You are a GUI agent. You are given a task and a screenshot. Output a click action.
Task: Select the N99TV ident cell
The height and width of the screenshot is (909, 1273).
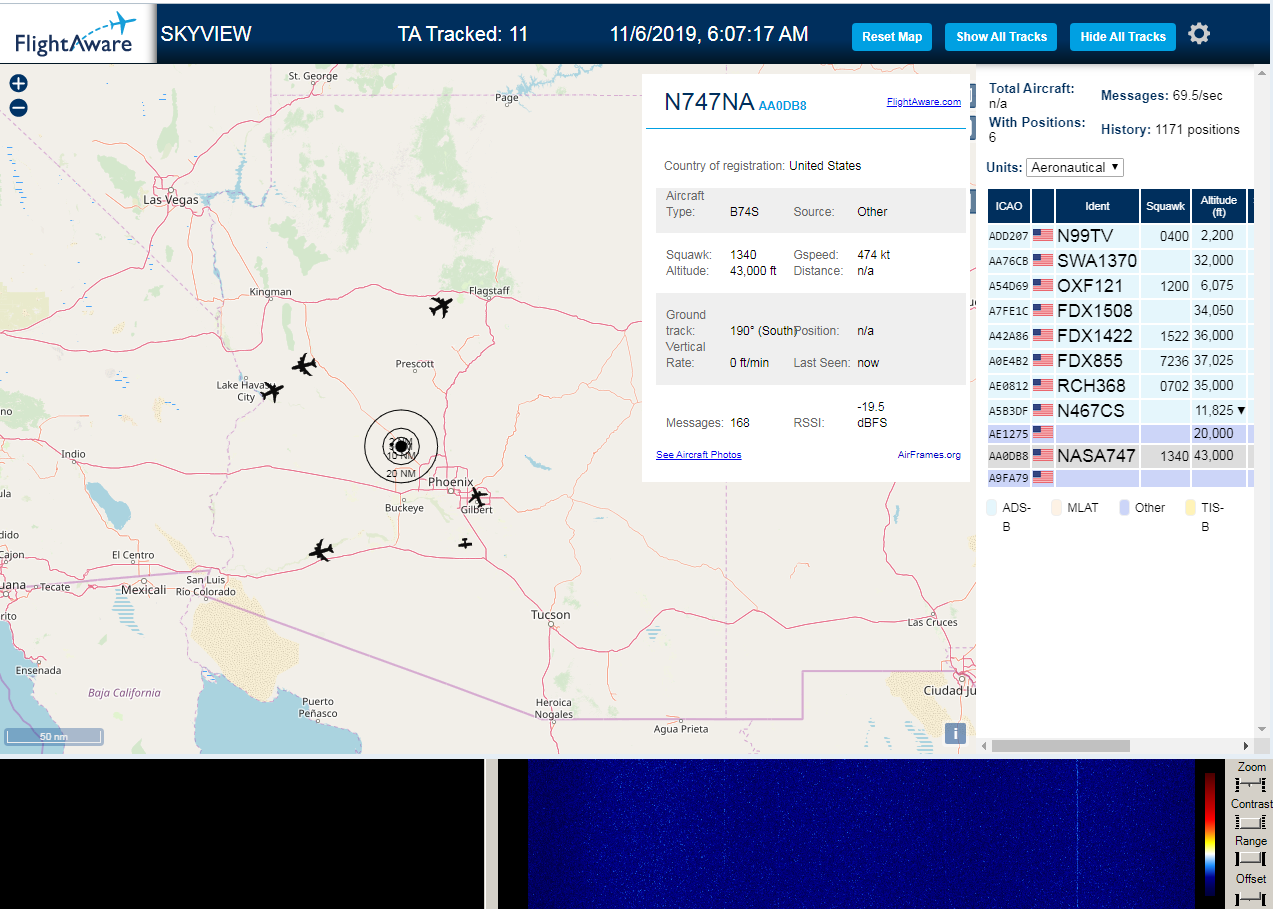(1097, 236)
